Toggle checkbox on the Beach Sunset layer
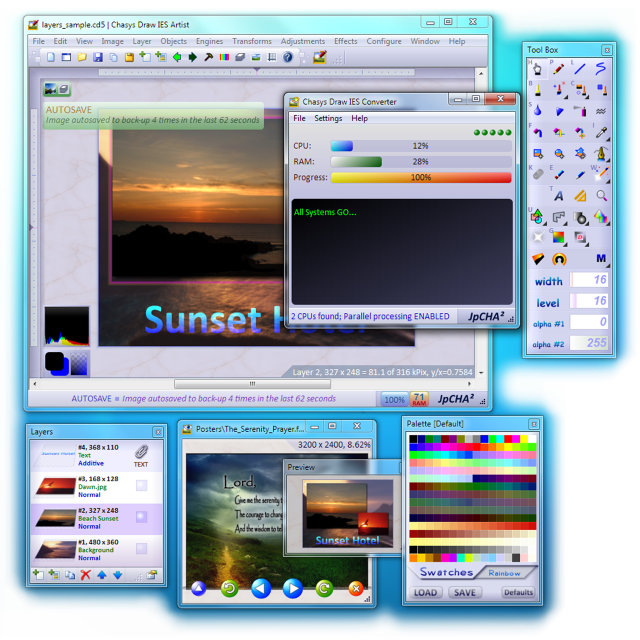 tap(141, 517)
